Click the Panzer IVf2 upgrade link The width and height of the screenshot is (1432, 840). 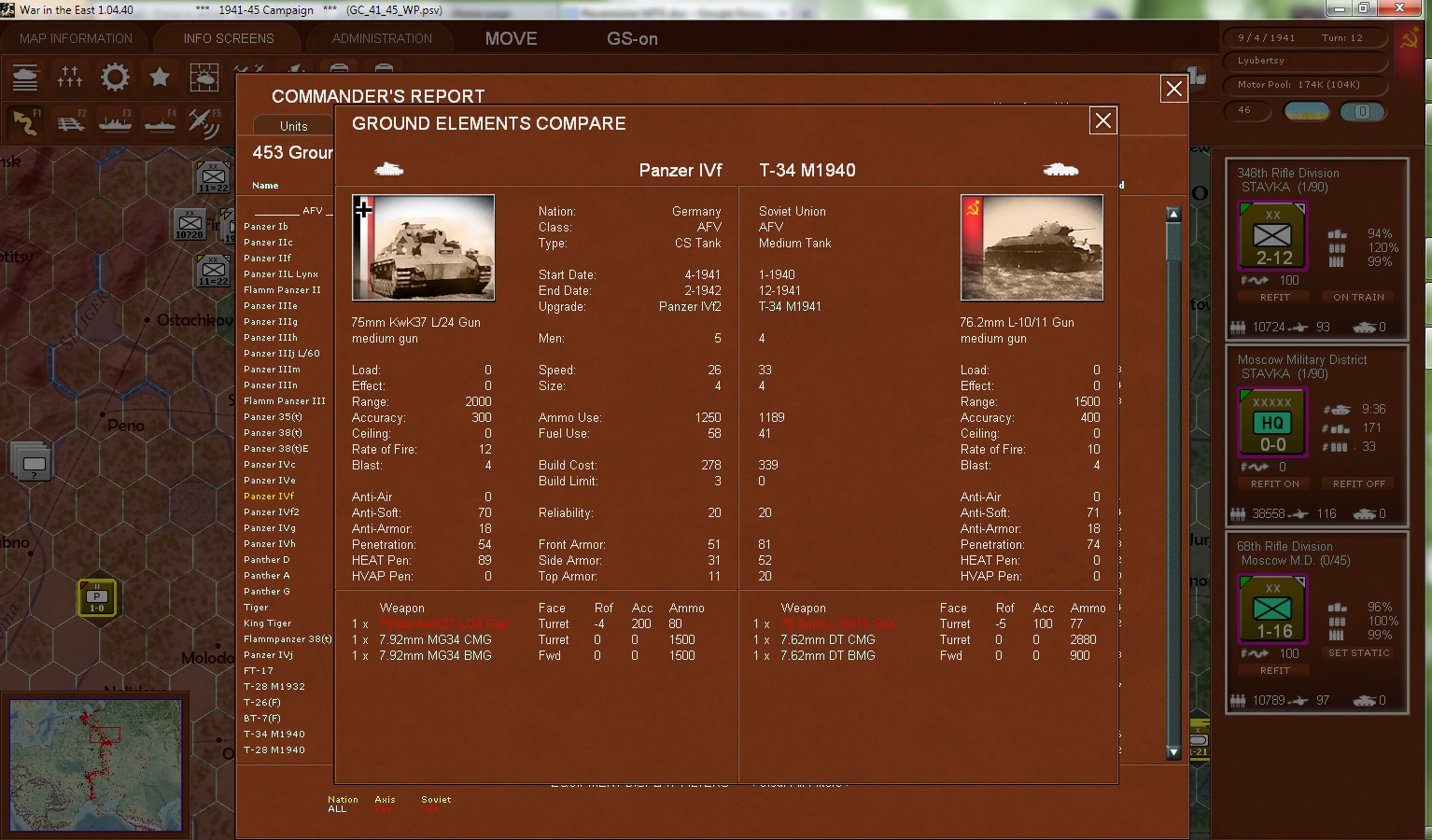click(x=690, y=307)
